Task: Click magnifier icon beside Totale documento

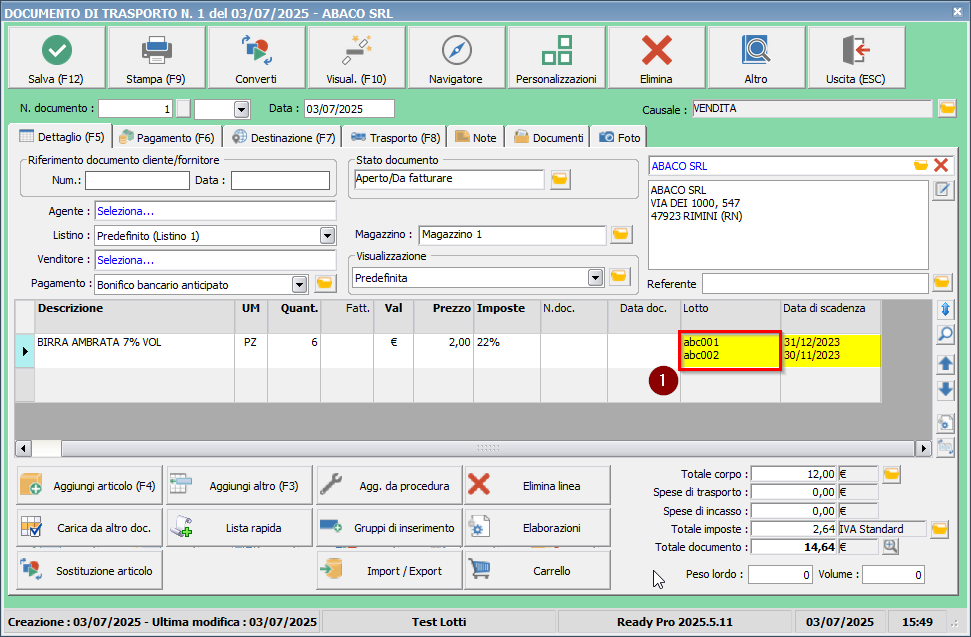Action: [x=890, y=547]
